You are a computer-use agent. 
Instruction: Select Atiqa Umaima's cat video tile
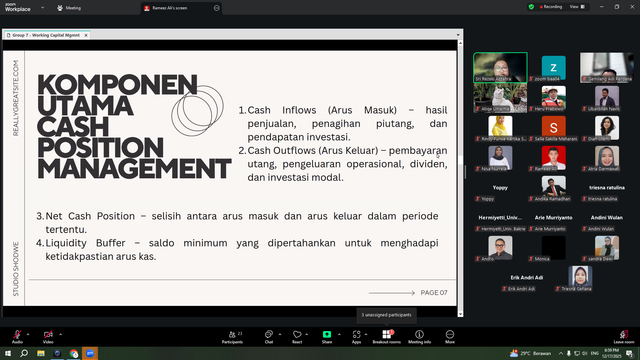pos(500,98)
